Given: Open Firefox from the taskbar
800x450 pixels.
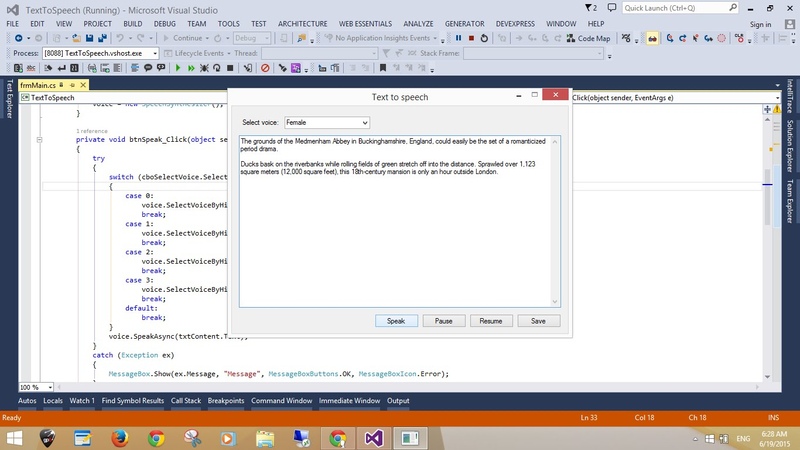Looking at the screenshot, I should (120, 438).
